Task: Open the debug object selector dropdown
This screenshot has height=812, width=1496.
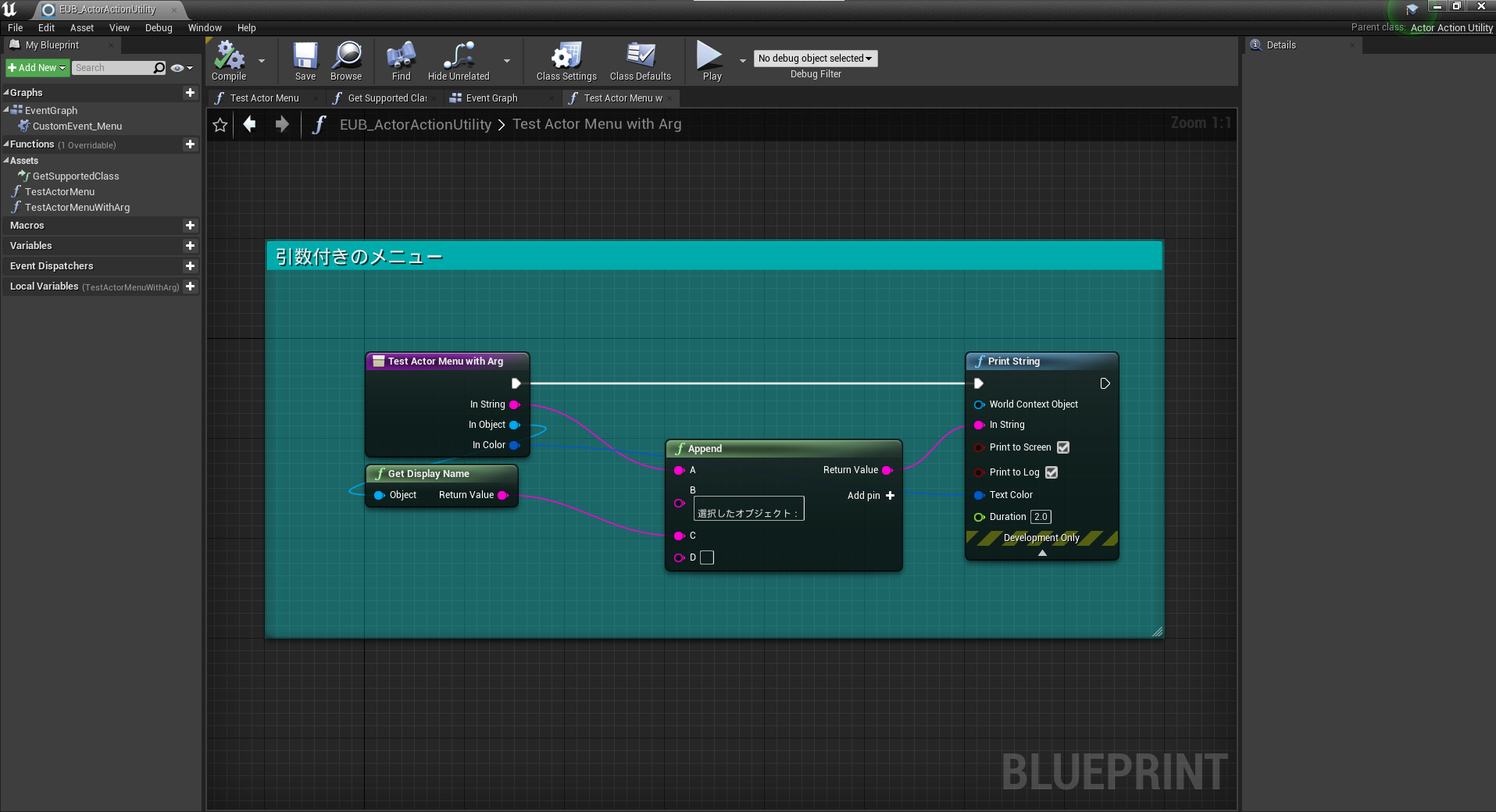Action: tap(816, 59)
